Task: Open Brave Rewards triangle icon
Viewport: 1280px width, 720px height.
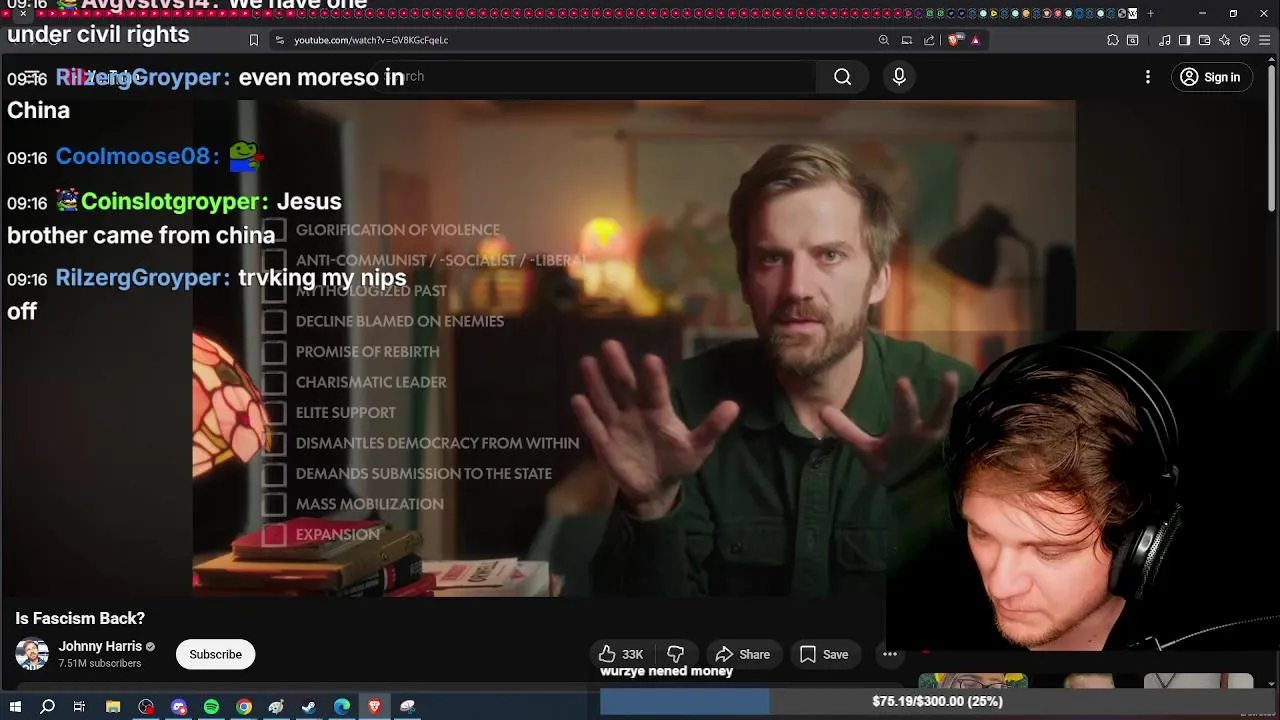Action: pyautogui.click(x=975, y=40)
